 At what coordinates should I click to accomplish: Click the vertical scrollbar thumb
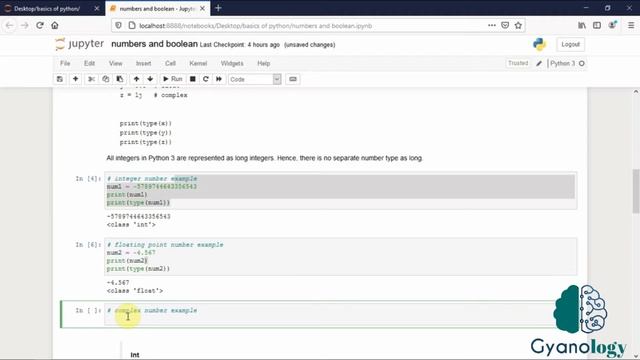(x=636, y=191)
